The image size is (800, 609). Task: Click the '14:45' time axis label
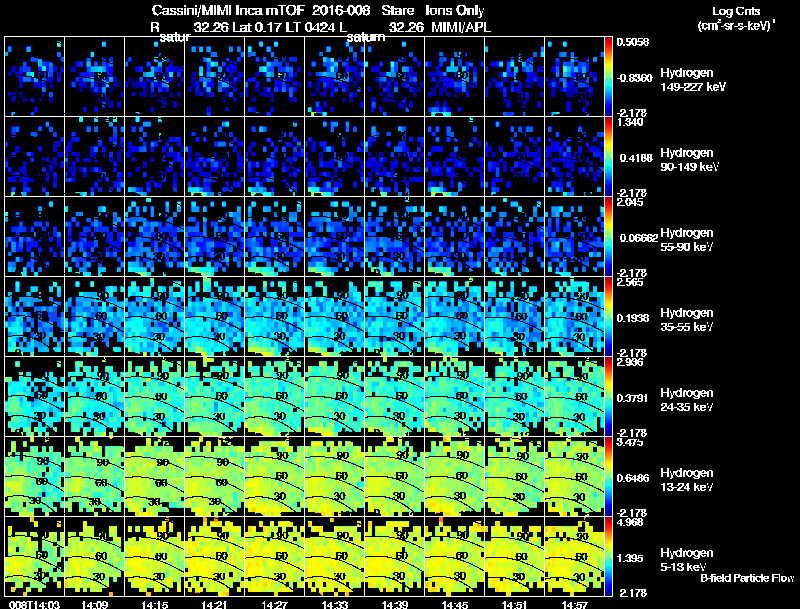coord(455,604)
